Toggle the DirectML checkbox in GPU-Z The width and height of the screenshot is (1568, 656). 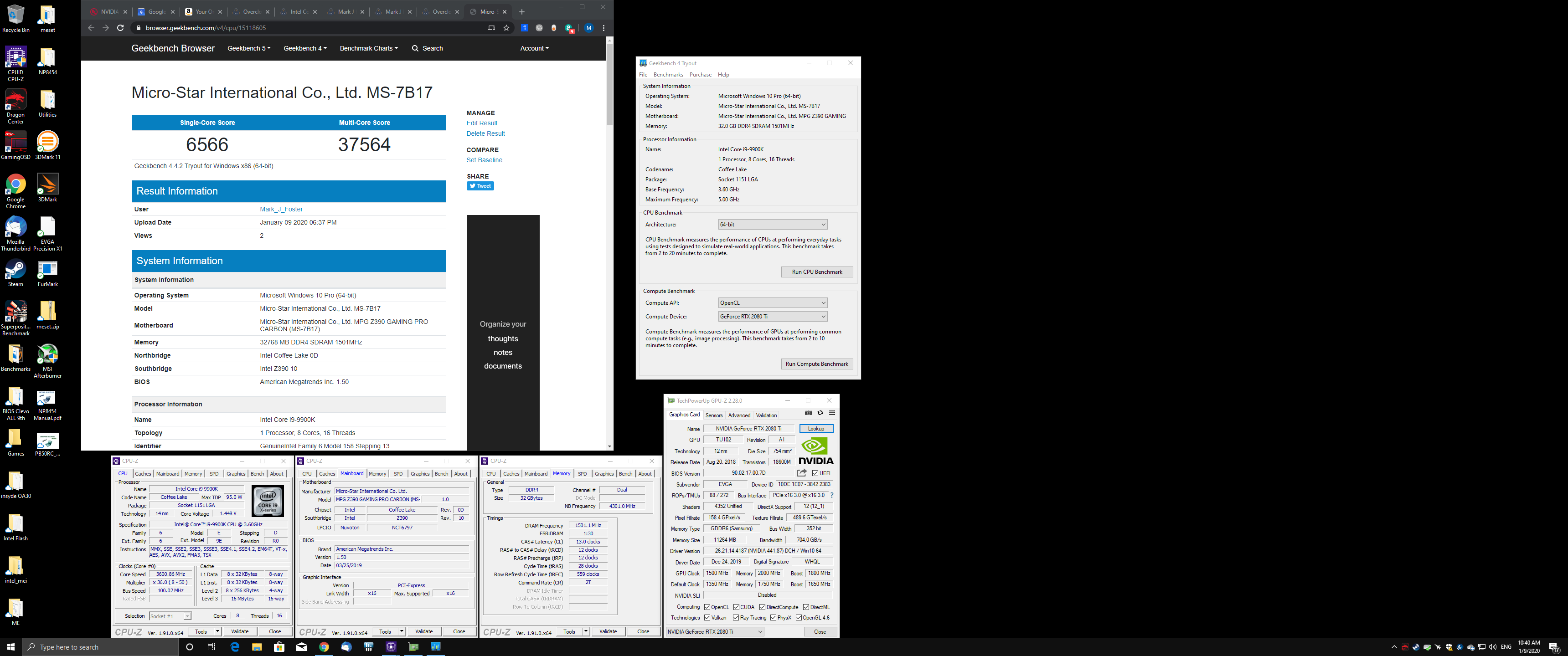point(806,607)
